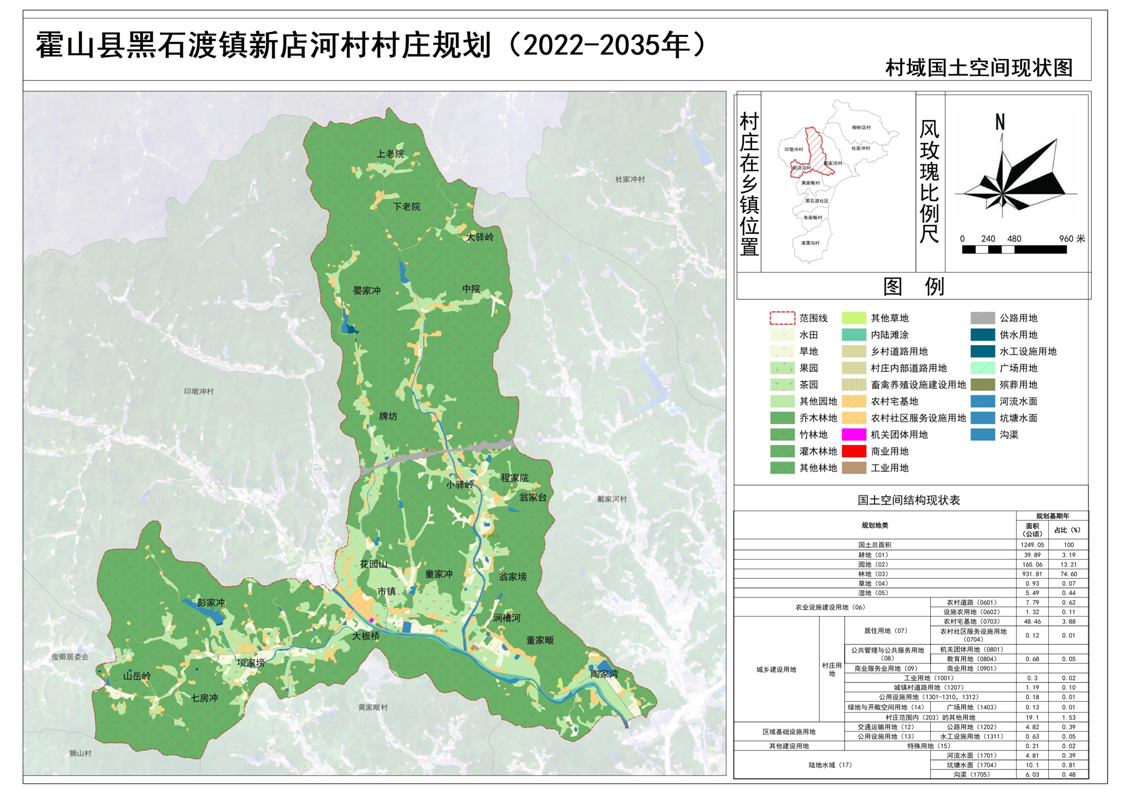Click the 上老院 label on the map
The image size is (1122, 793).
point(389,155)
